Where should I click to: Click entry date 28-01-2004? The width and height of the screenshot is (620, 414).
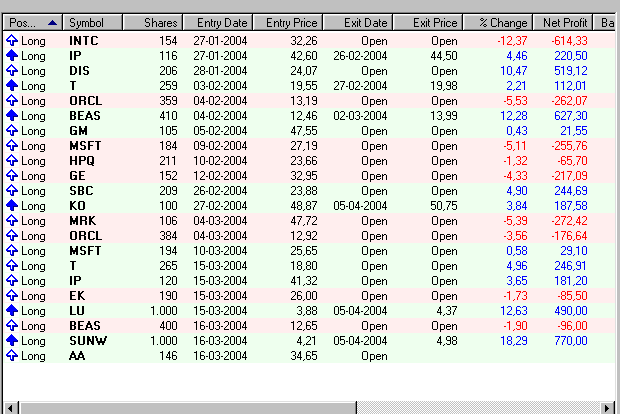coord(220,71)
